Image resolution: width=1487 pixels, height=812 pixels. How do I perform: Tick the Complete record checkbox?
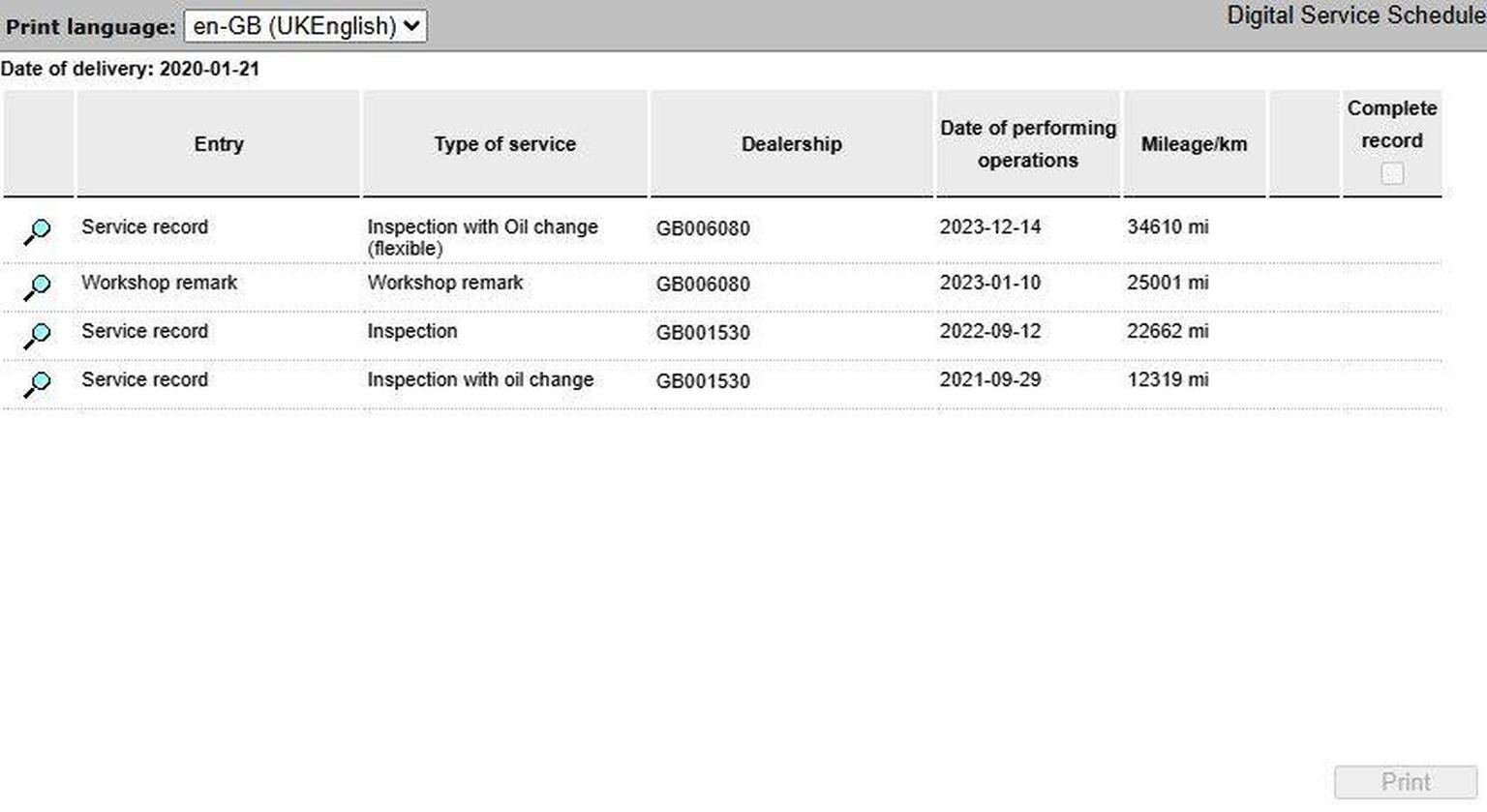[x=1392, y=174]
